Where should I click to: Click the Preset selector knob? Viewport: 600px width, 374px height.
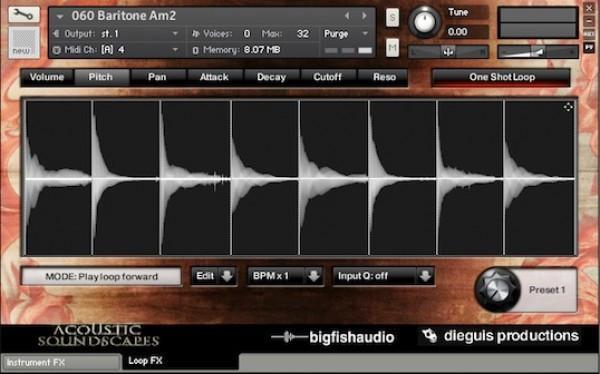(x=497, y=290)
